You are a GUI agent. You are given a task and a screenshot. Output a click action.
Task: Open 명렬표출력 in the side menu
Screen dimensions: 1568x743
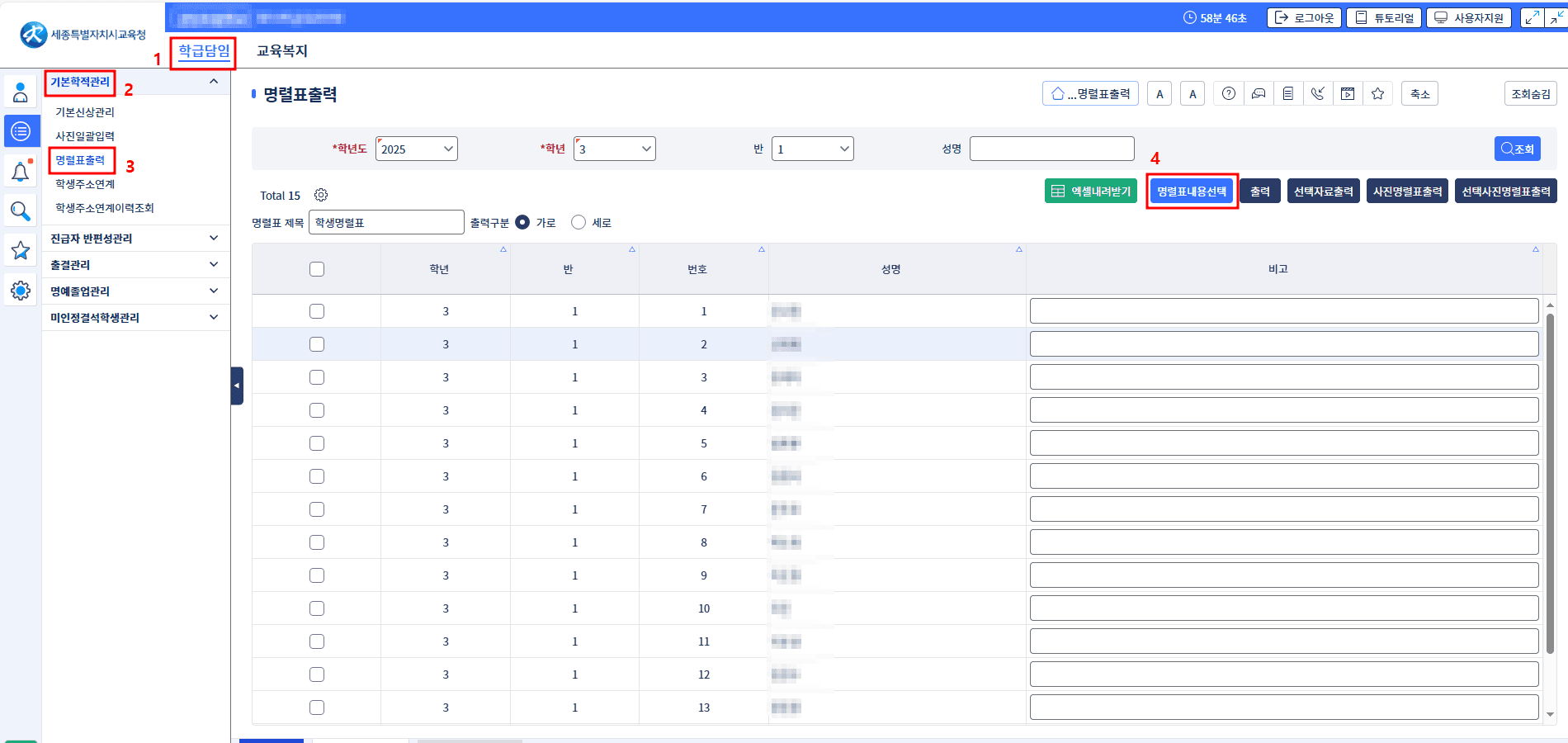click(80, 160)
